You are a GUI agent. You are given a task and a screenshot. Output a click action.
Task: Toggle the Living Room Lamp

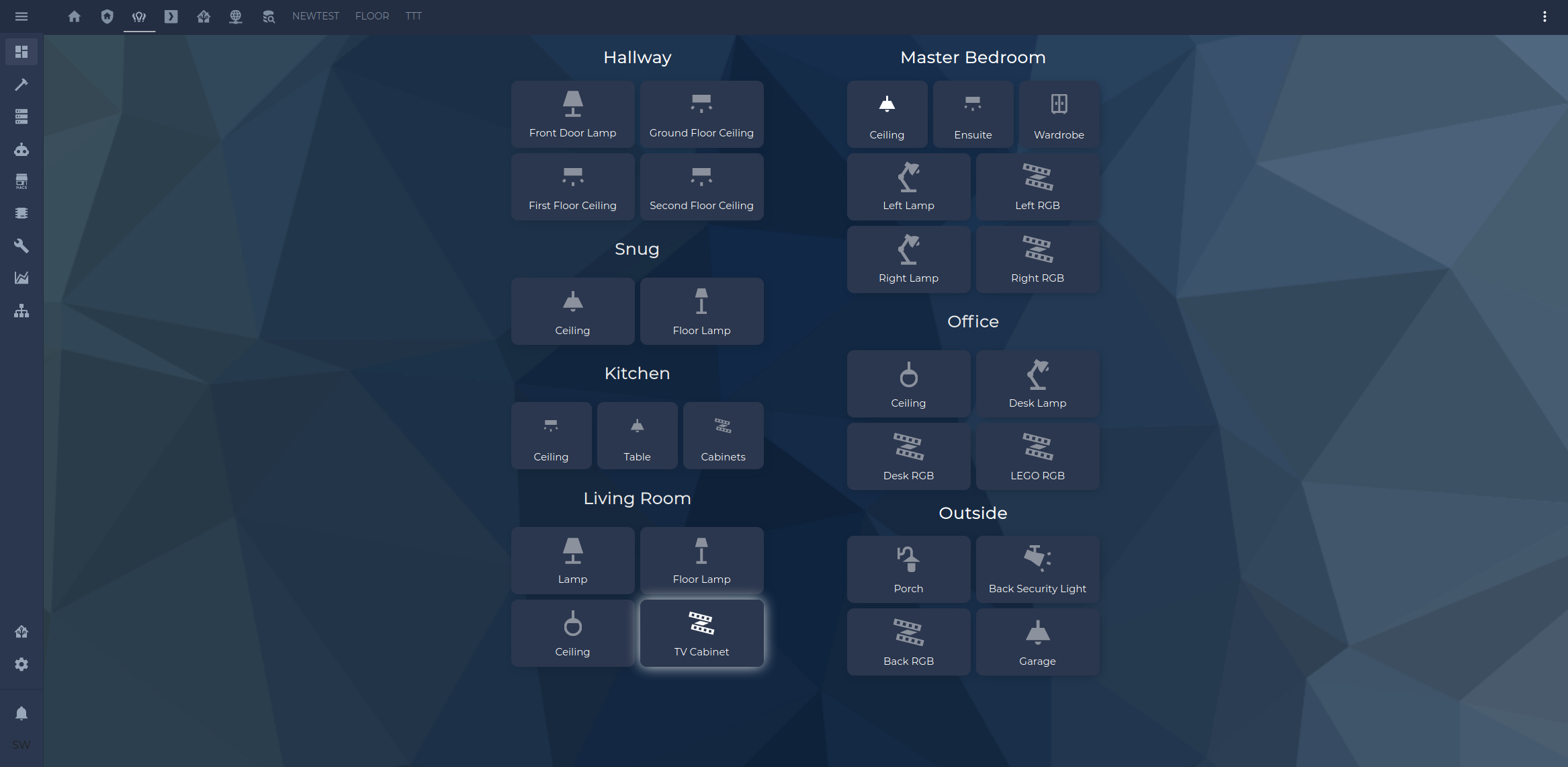click(572, 561)
